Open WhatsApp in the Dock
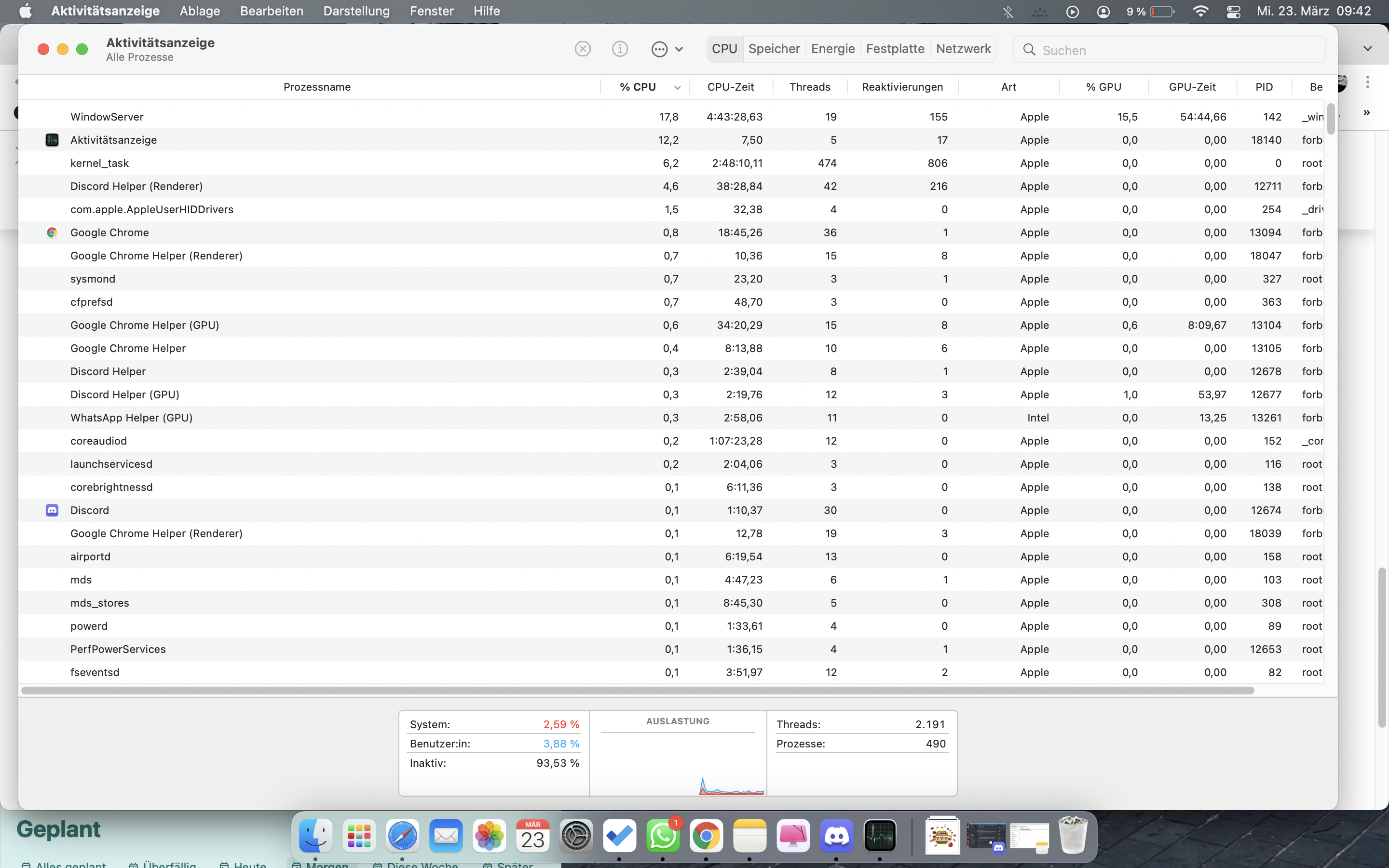 click(x=663, y=836)
